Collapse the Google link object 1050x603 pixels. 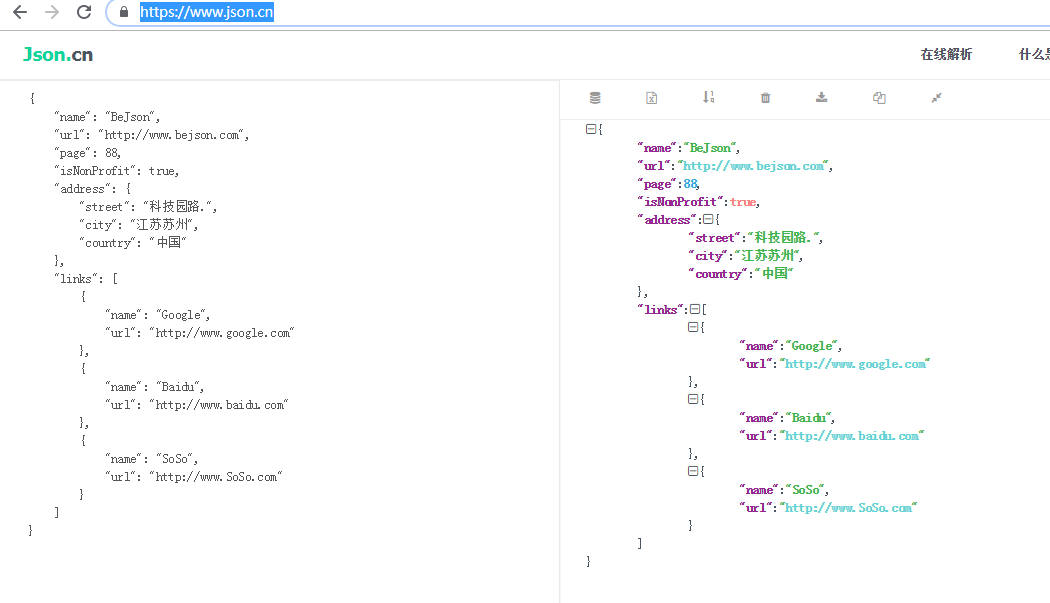[693, 327]
